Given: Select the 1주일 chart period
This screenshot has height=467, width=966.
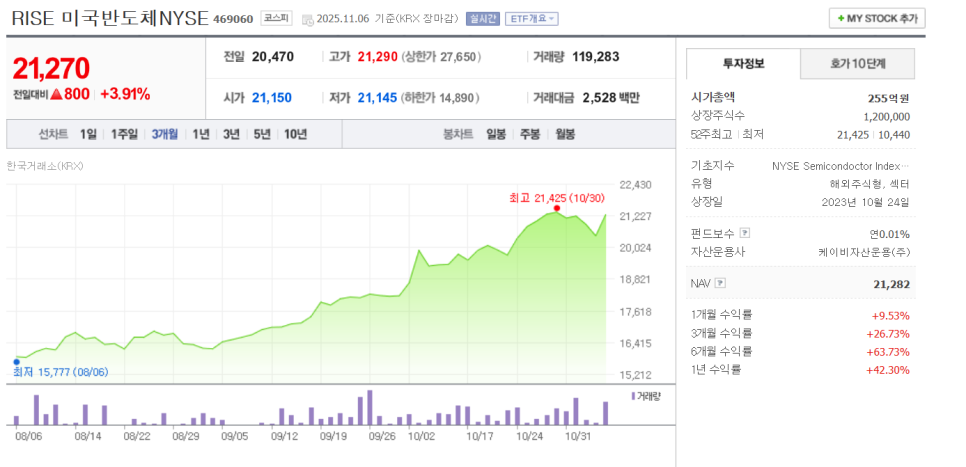Looking at the screenshot, I should 124,134.
